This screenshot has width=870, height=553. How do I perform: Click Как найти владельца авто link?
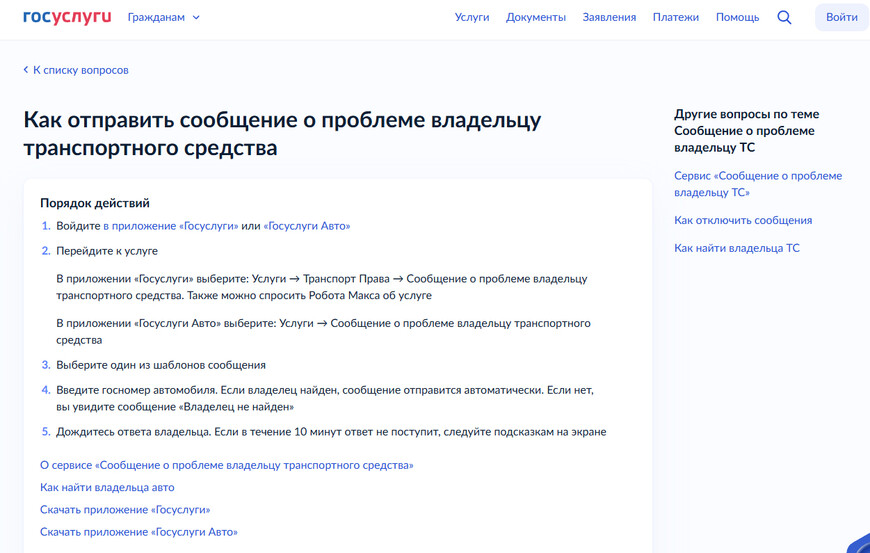tap(107, 488)
